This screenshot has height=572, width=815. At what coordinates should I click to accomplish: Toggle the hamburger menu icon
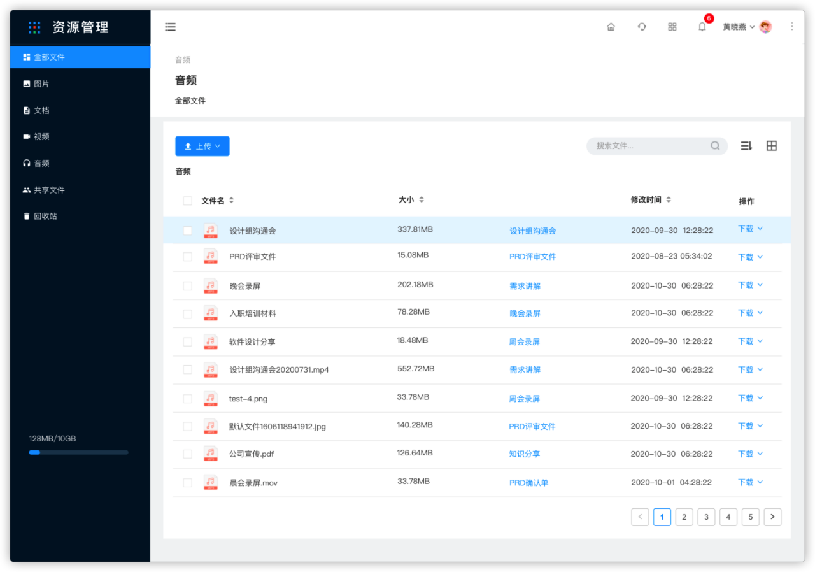pyautogui.click(x=170, y=27)
